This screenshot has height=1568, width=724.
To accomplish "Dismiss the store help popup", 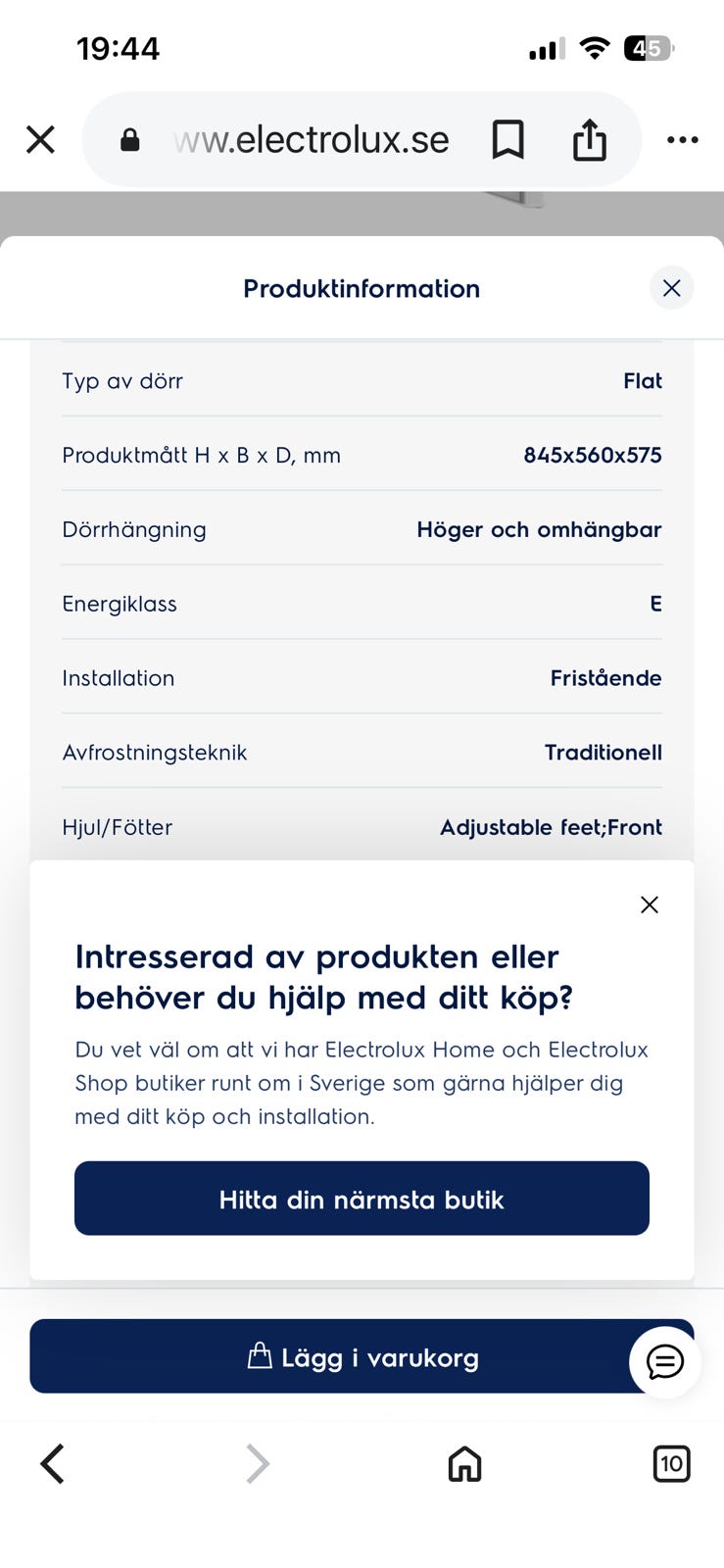I will [649, 905].
